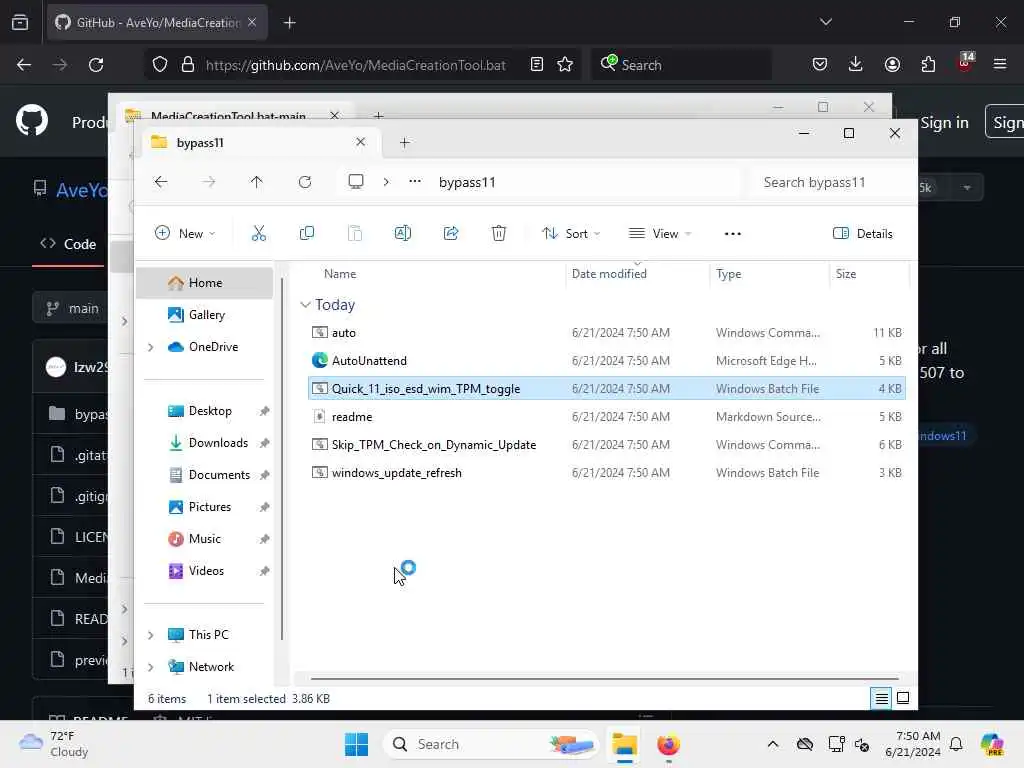Reload the page in Firefox
Viewport: 1024px width, 768px height.
pyautogui.click(x=96, y=65)
